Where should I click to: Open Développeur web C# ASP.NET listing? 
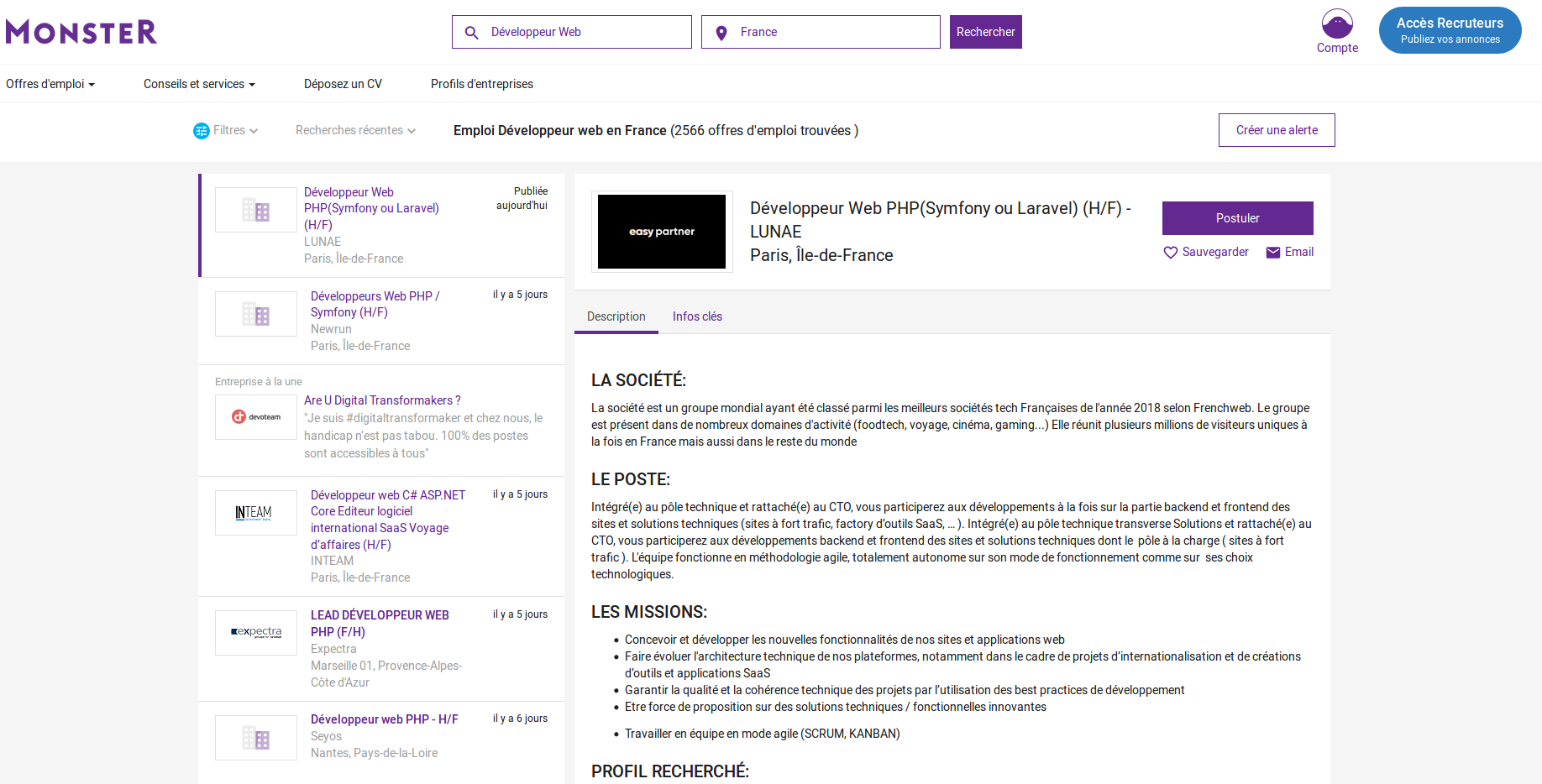pos(388,520)
